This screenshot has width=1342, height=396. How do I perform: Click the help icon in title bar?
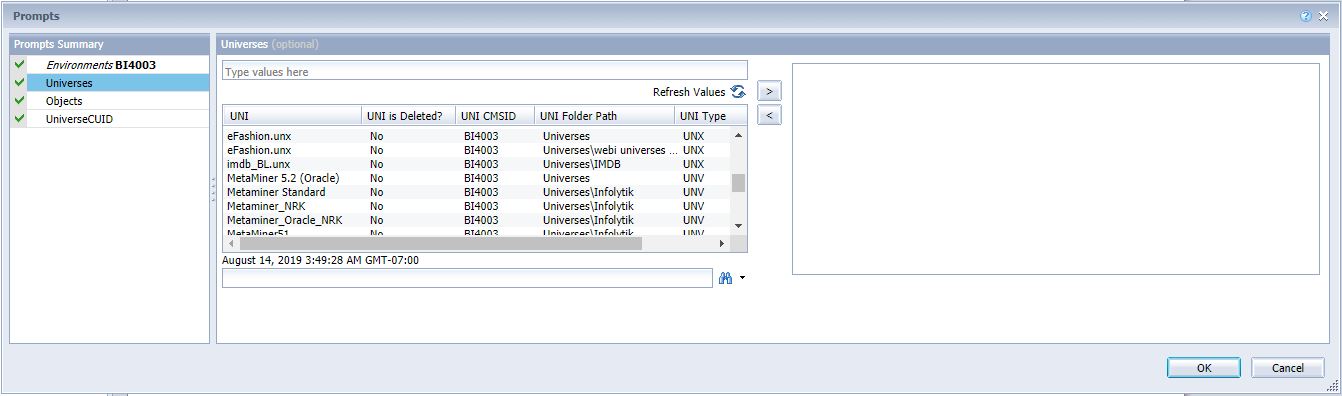1306,16
